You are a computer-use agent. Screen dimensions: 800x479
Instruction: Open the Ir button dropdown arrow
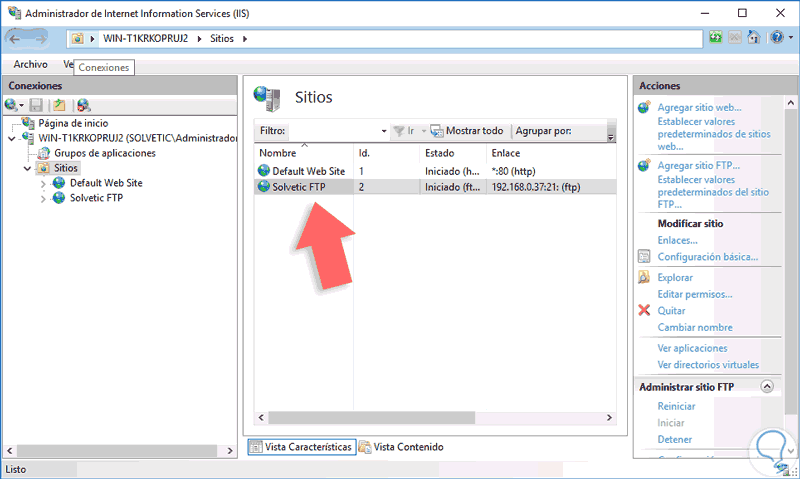[423, 131]
